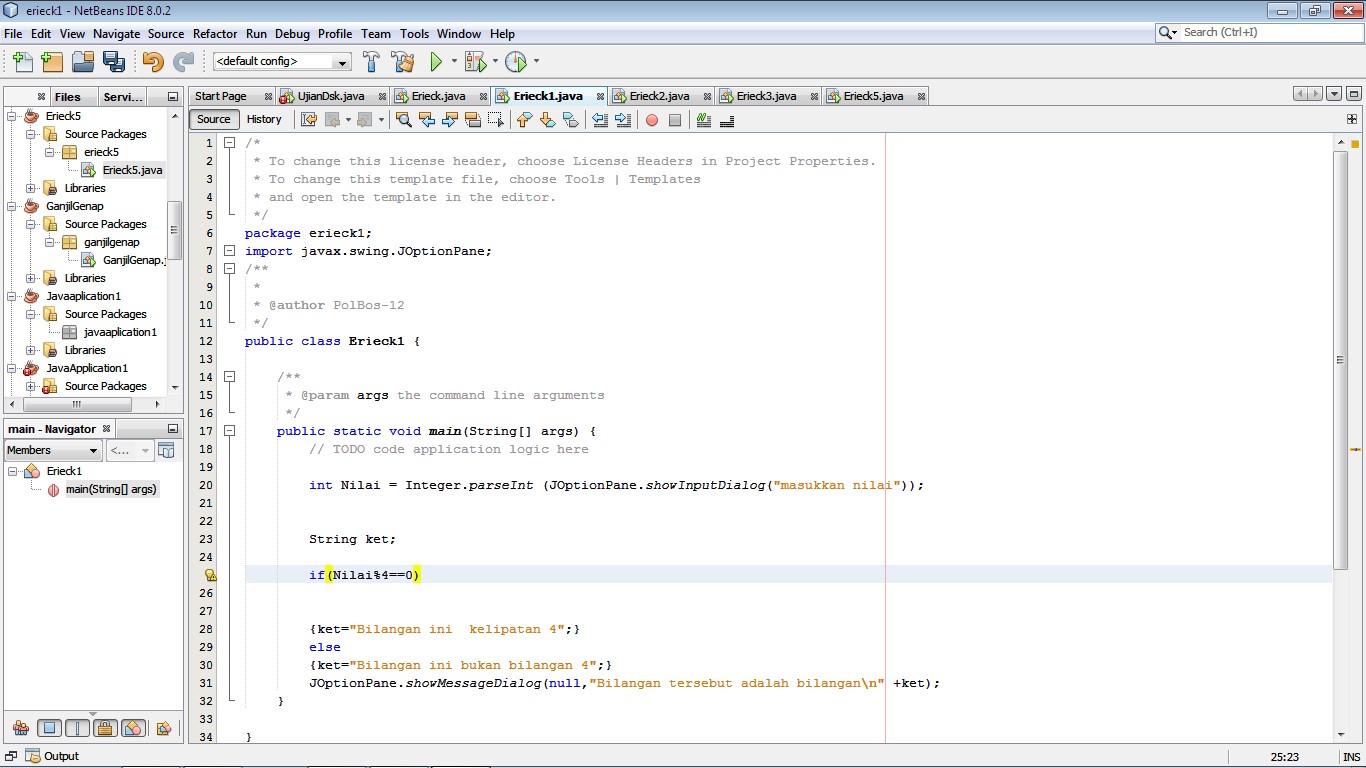Start macro recording with the red circle icon

pos(650,119)
